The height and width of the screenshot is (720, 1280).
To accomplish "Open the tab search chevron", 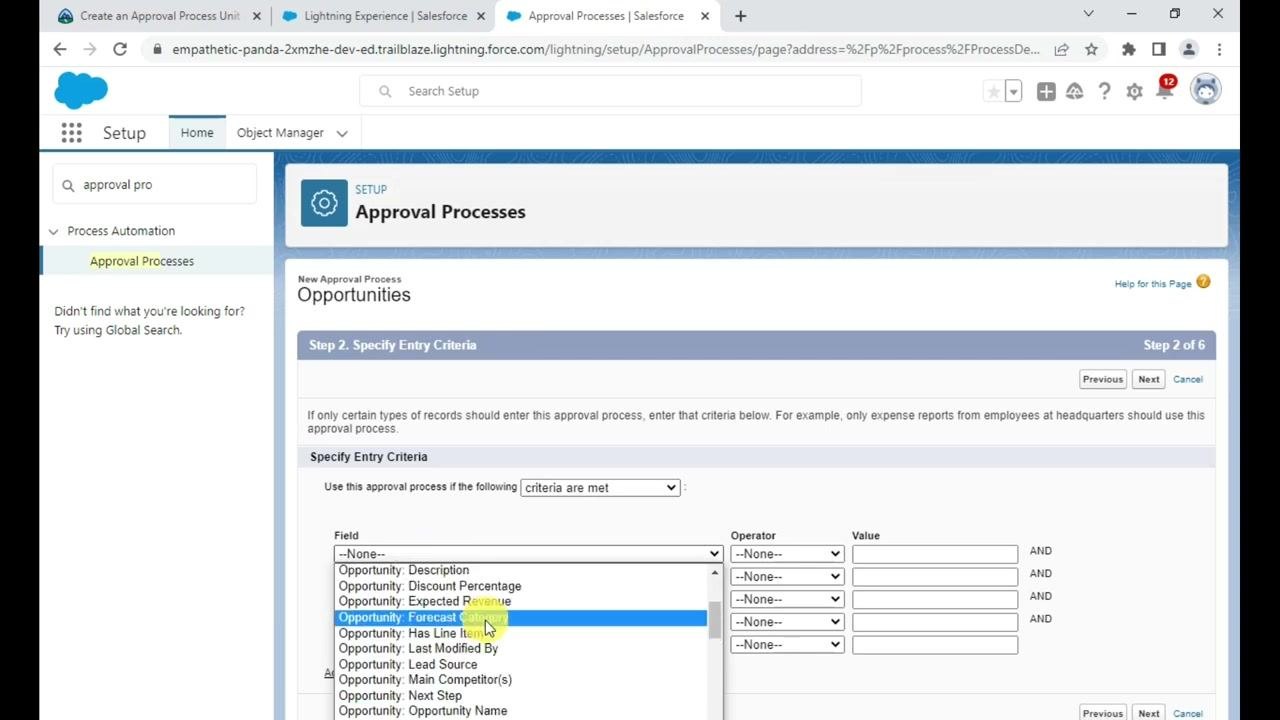I will tap(1089, 14).
